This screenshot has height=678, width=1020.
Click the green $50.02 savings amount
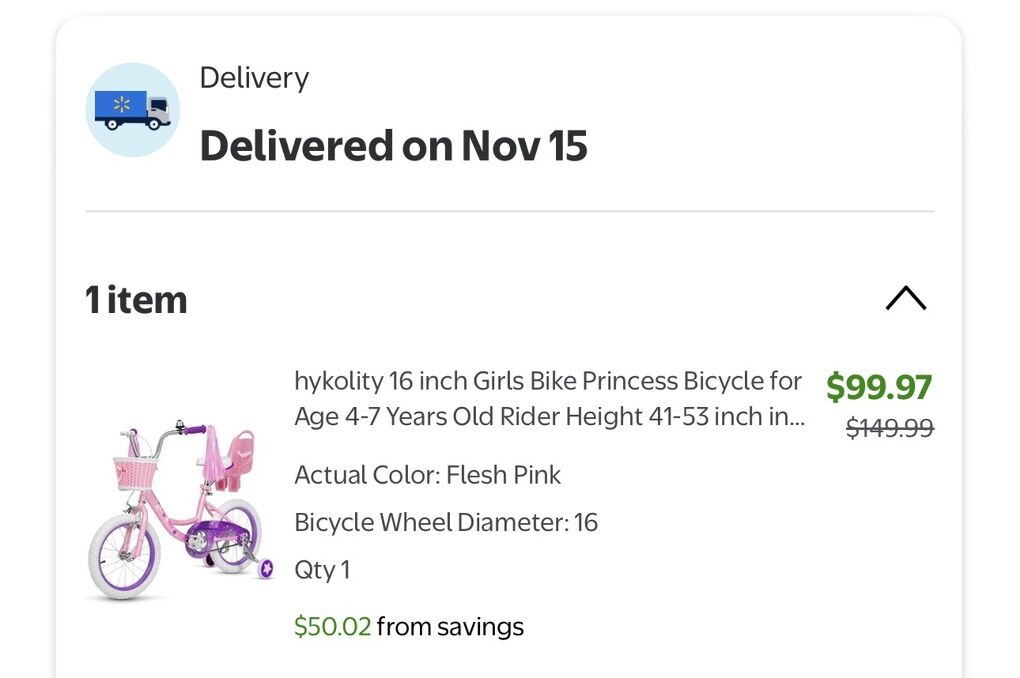coord(332,627)
